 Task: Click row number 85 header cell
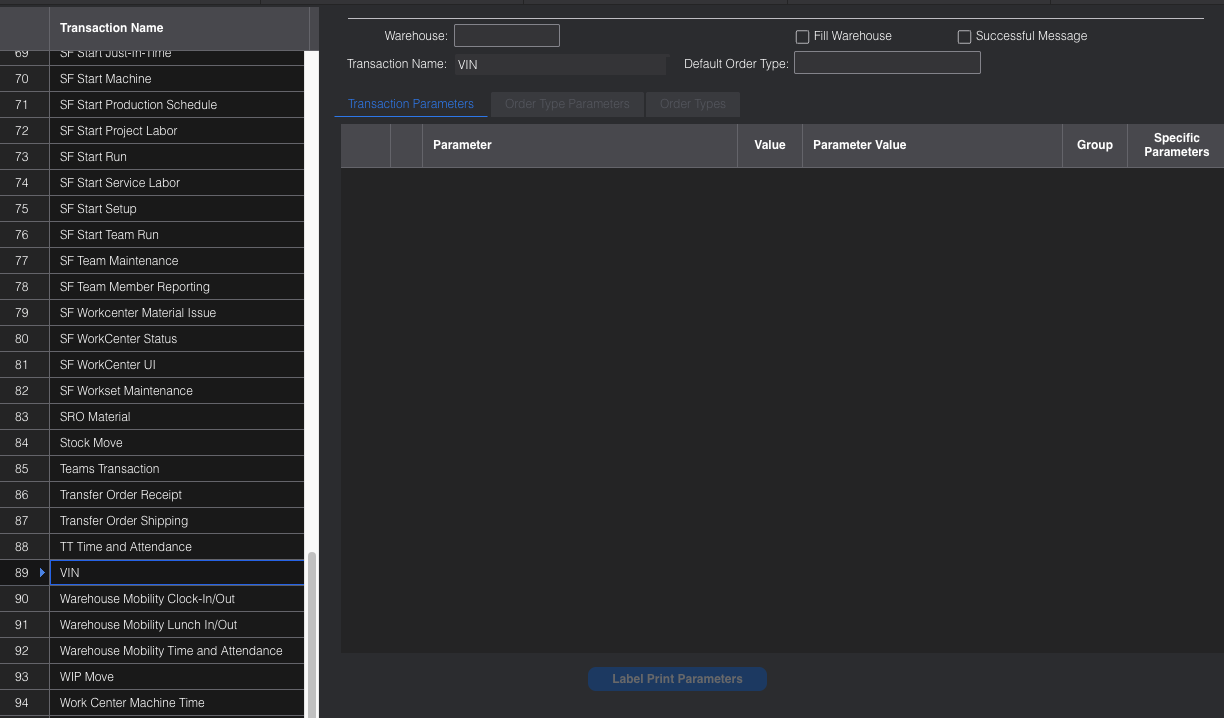coord(24,469)
